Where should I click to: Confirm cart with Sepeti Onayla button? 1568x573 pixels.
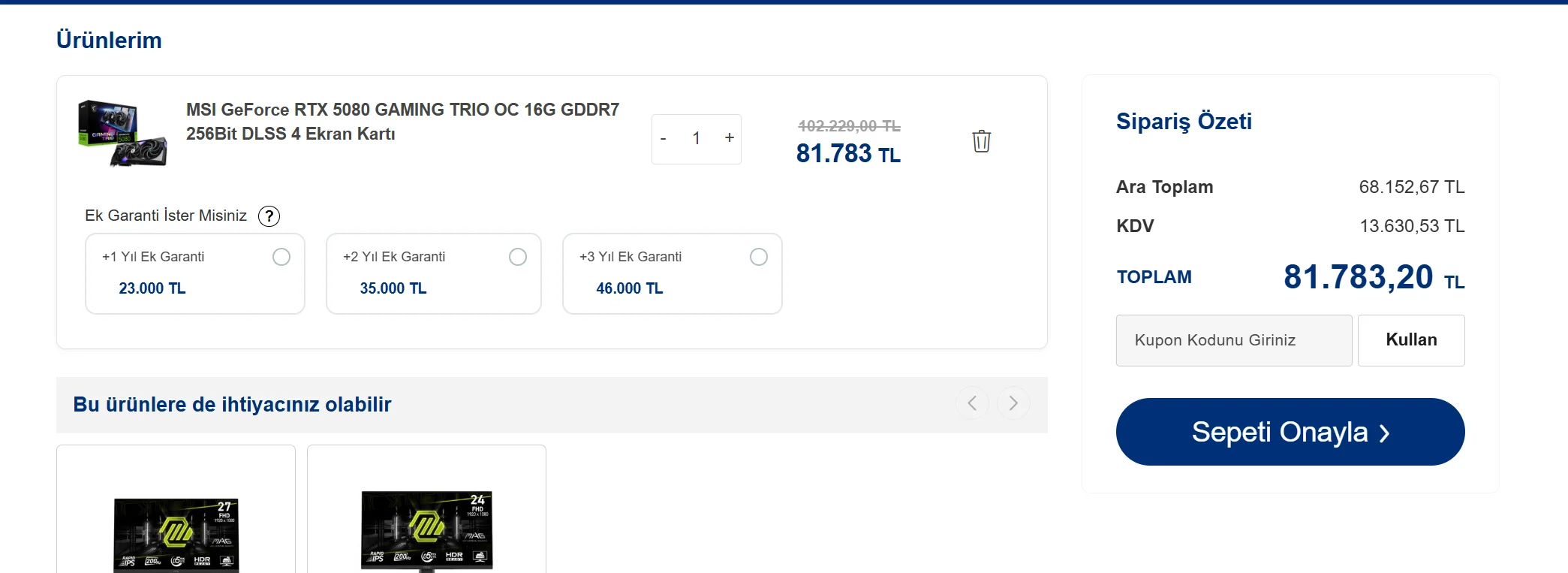1290,432
